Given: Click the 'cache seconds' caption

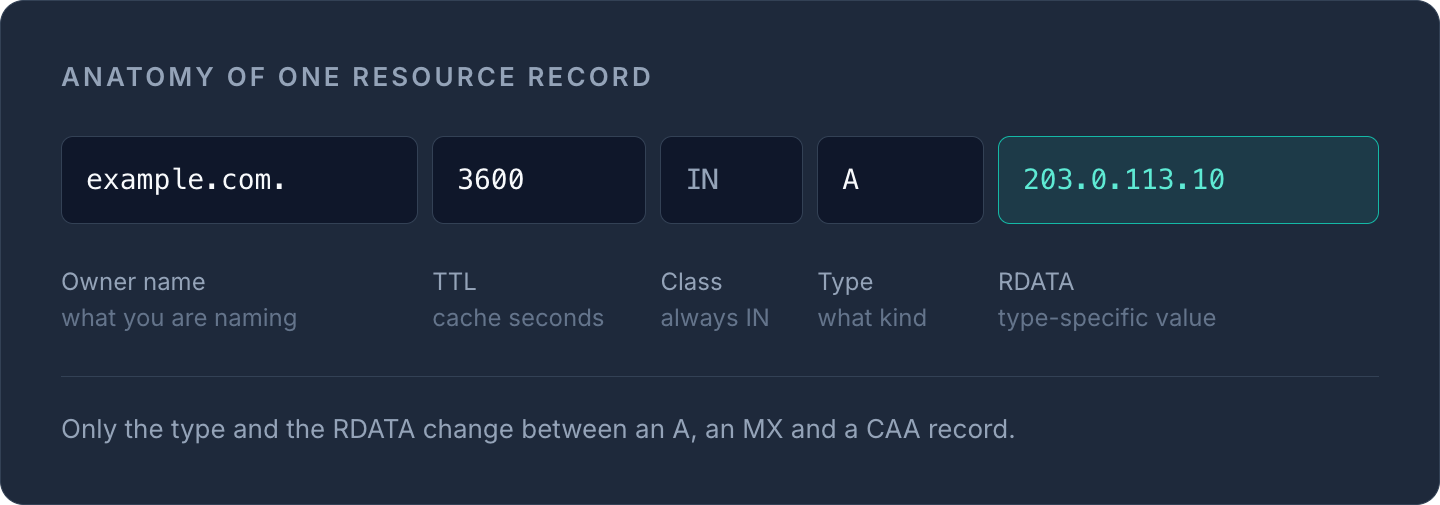Looking at the screenshot, I should tap(518, 318).
